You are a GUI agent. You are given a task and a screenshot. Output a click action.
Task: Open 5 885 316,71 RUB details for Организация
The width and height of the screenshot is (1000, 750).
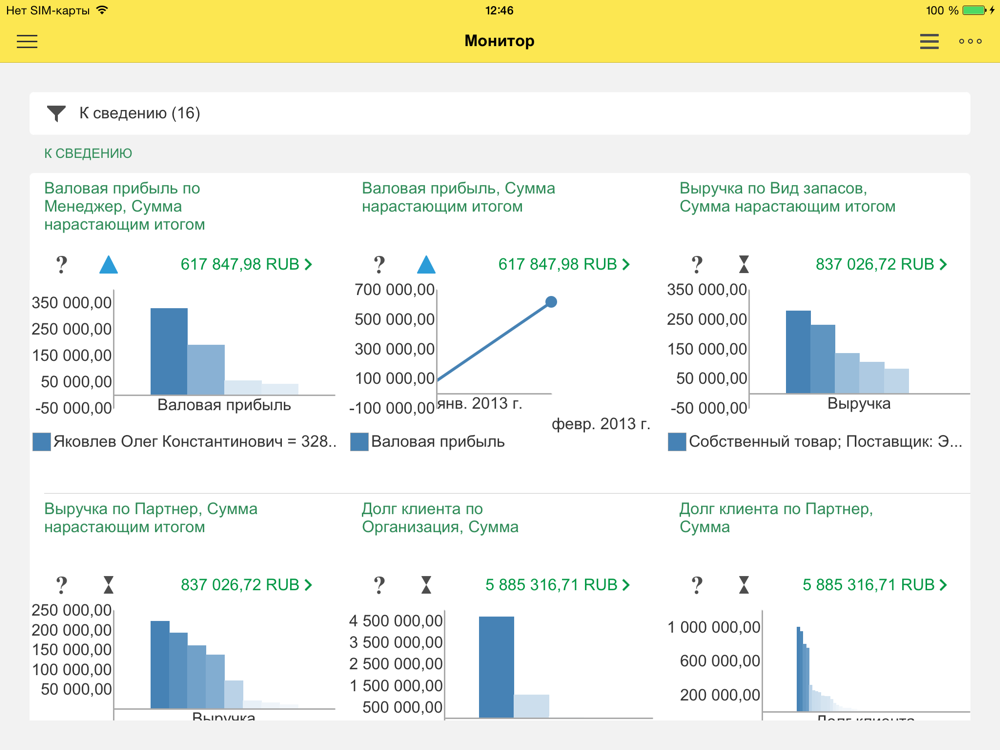coord(557,585)
